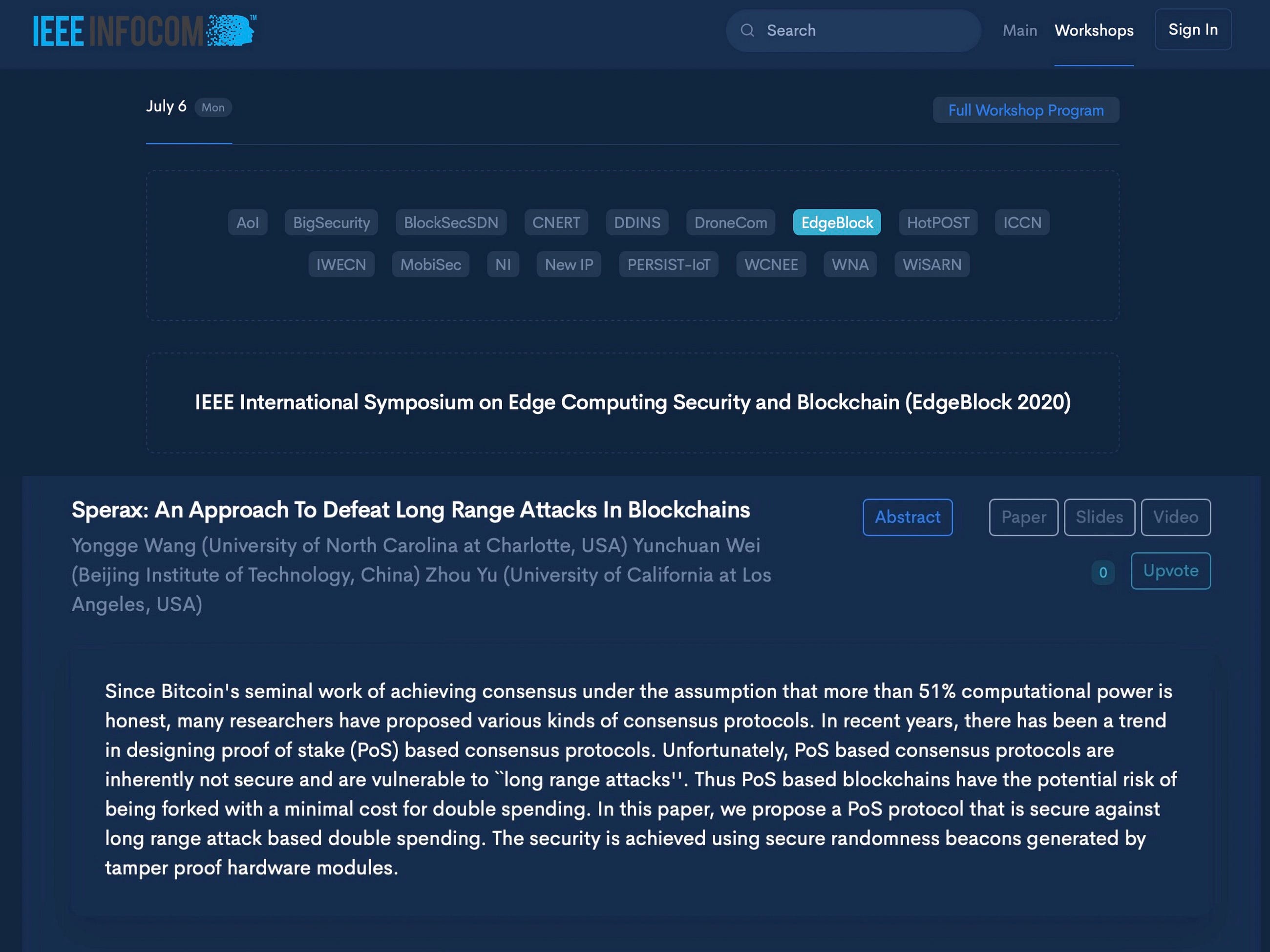Click the Sign In button
The height and width of the screenshot is (952, 1270).
[1193, 29]
